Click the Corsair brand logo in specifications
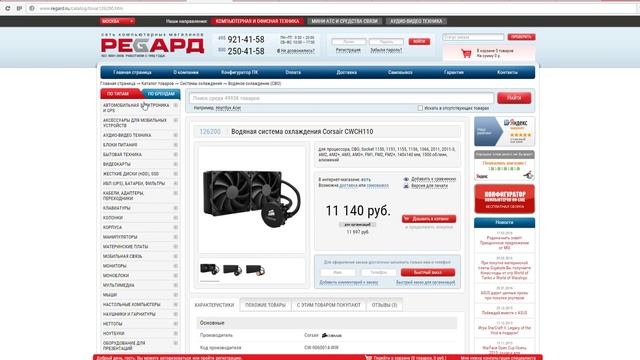This screenshot has height=360, width=640. tap(332, 335)
